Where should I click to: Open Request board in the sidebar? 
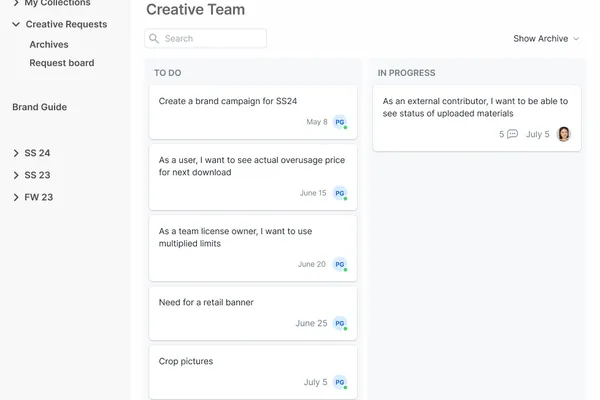point(62,63)
